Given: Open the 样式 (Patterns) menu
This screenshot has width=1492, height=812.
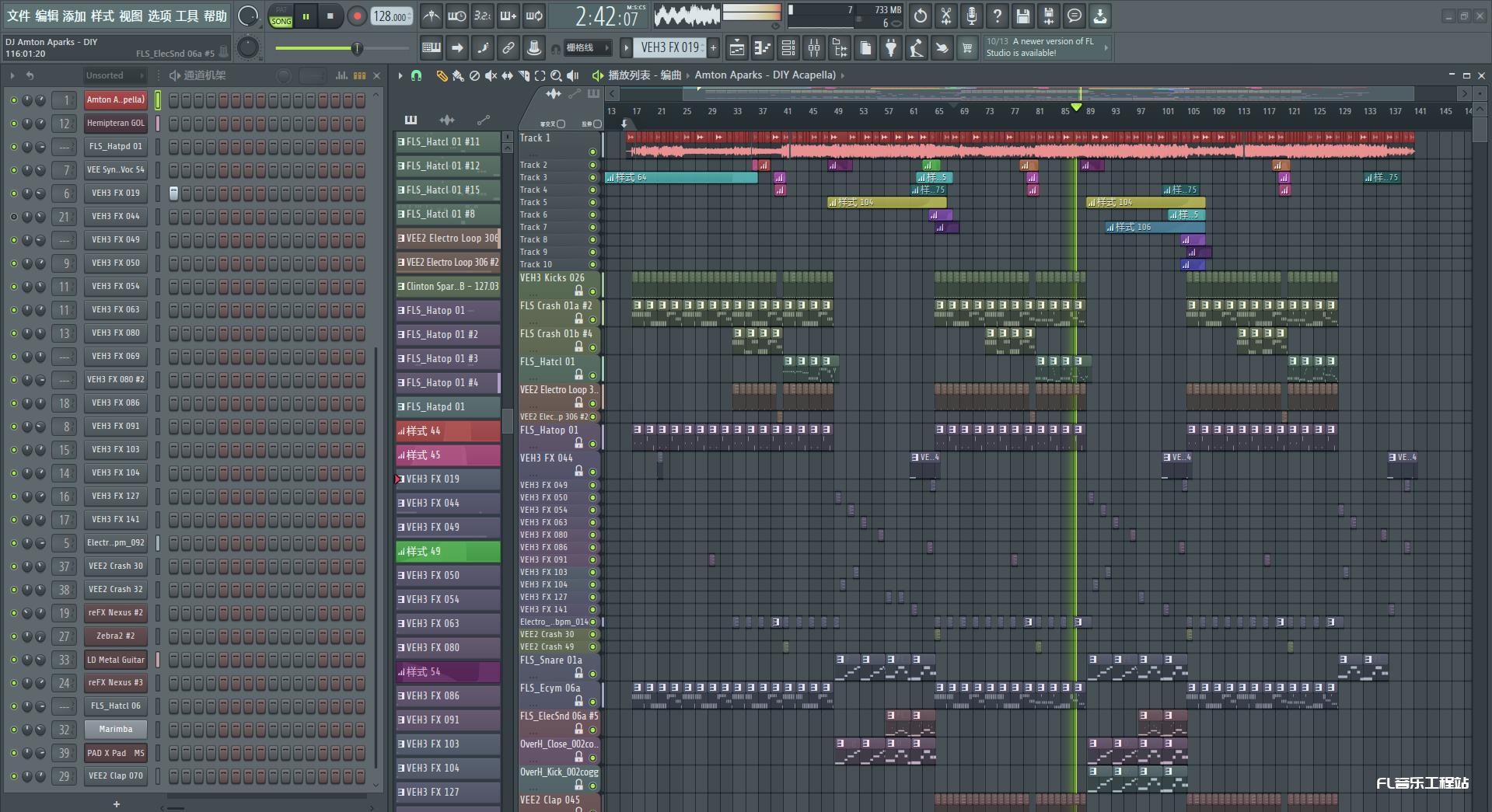Looking at the screenshot, I should (x=103, y=16).
